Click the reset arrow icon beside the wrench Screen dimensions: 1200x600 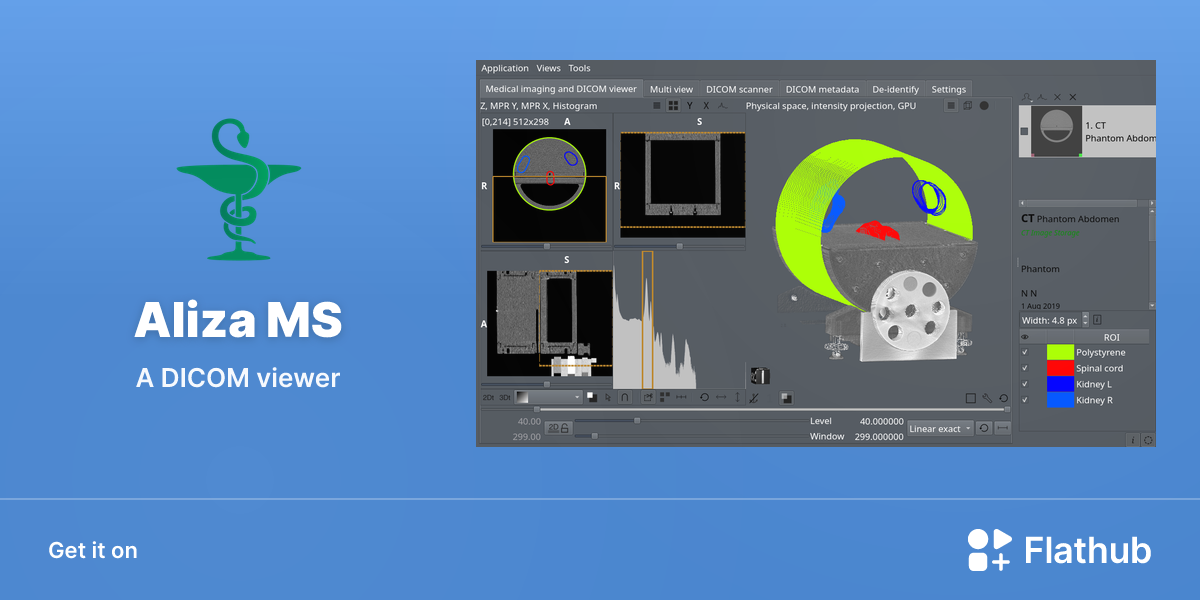[x=1003, y=398]
